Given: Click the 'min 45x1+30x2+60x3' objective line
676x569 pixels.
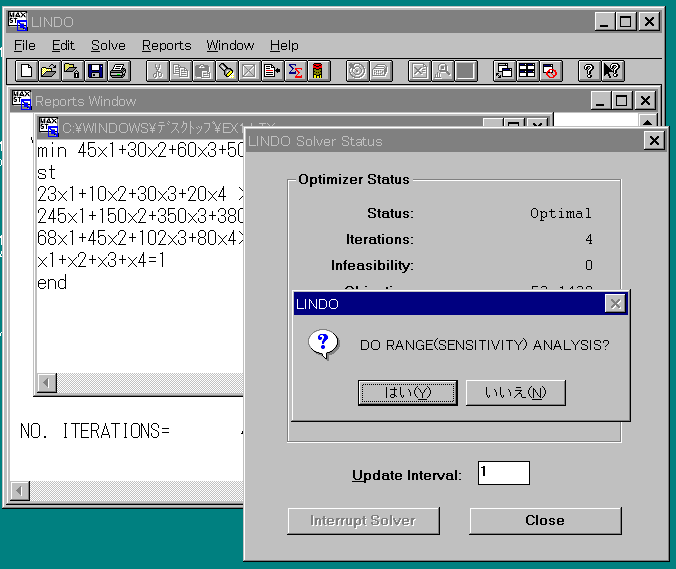Looking at the screenshot, I should click(x=140, y=150).
